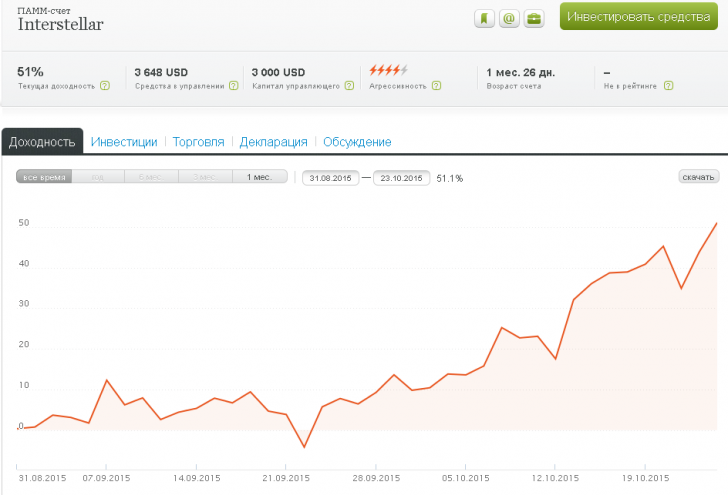
Task: Click the bookmark icon button
Action: click(483, 18)
